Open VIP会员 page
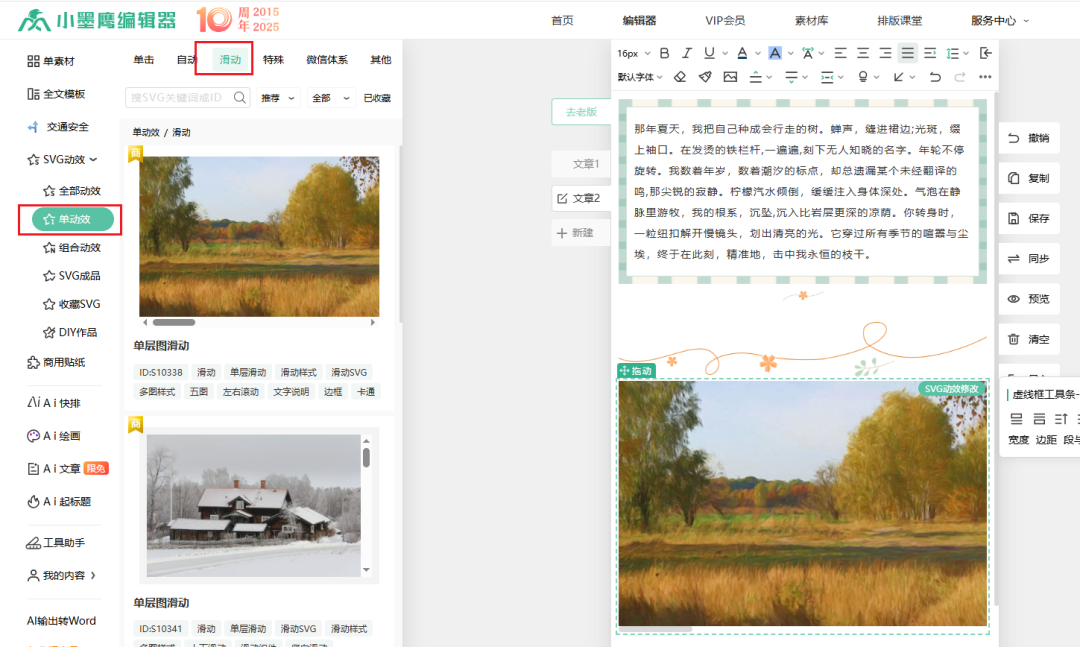 pos(725,21)
